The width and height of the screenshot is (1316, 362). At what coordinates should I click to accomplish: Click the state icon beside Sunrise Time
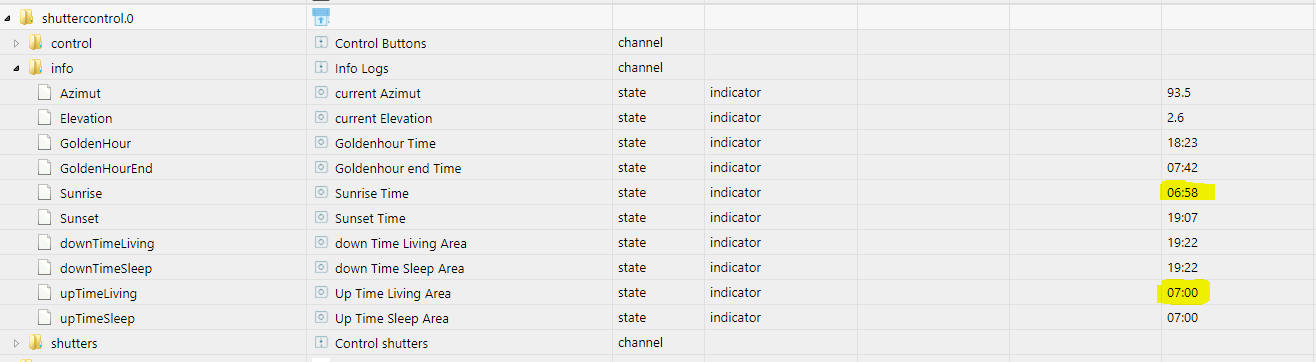[321, 193]
